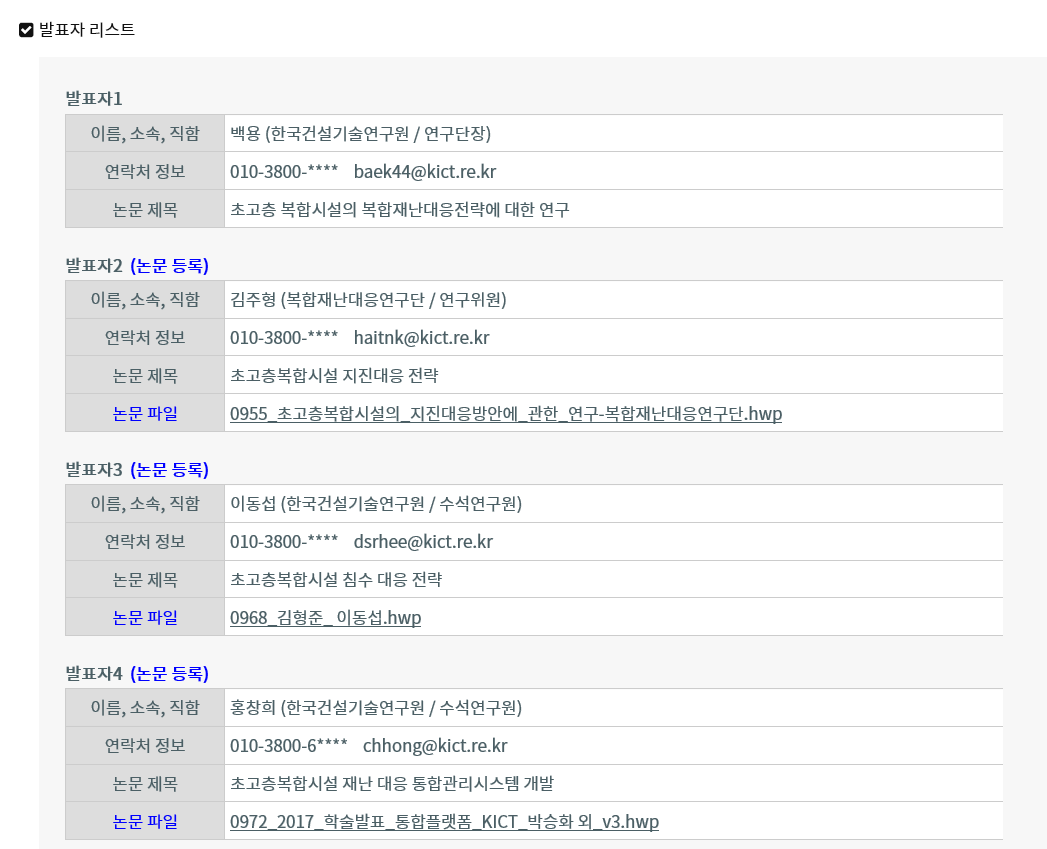1047x849 pixels.
Task: Click the 발표자4 (논문 등록) heading
Action: [137, 673]
